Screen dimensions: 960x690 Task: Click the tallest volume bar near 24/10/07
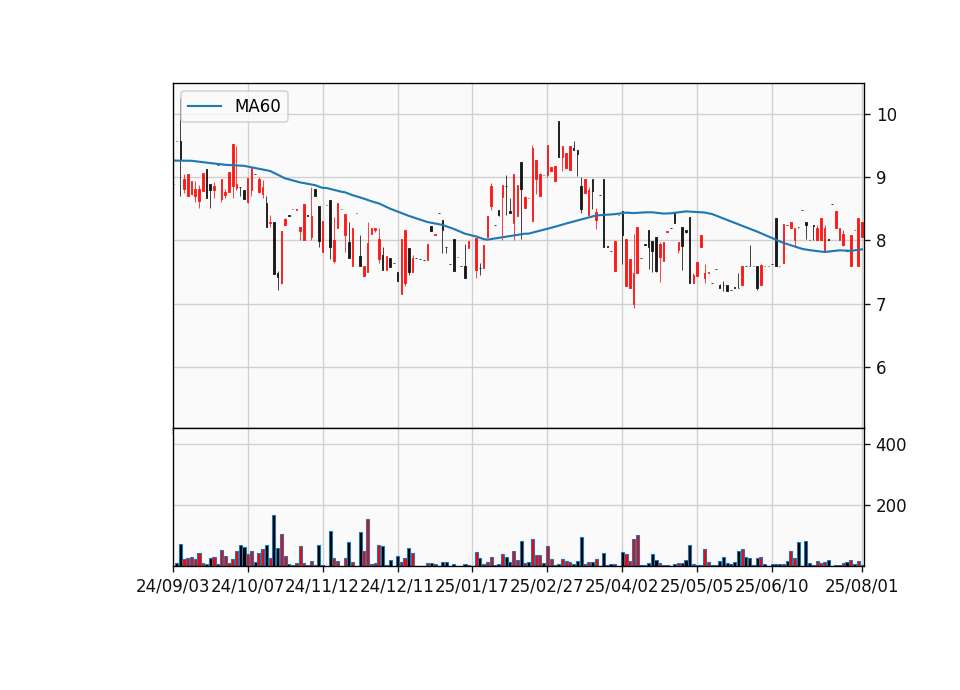pos(274,541)
